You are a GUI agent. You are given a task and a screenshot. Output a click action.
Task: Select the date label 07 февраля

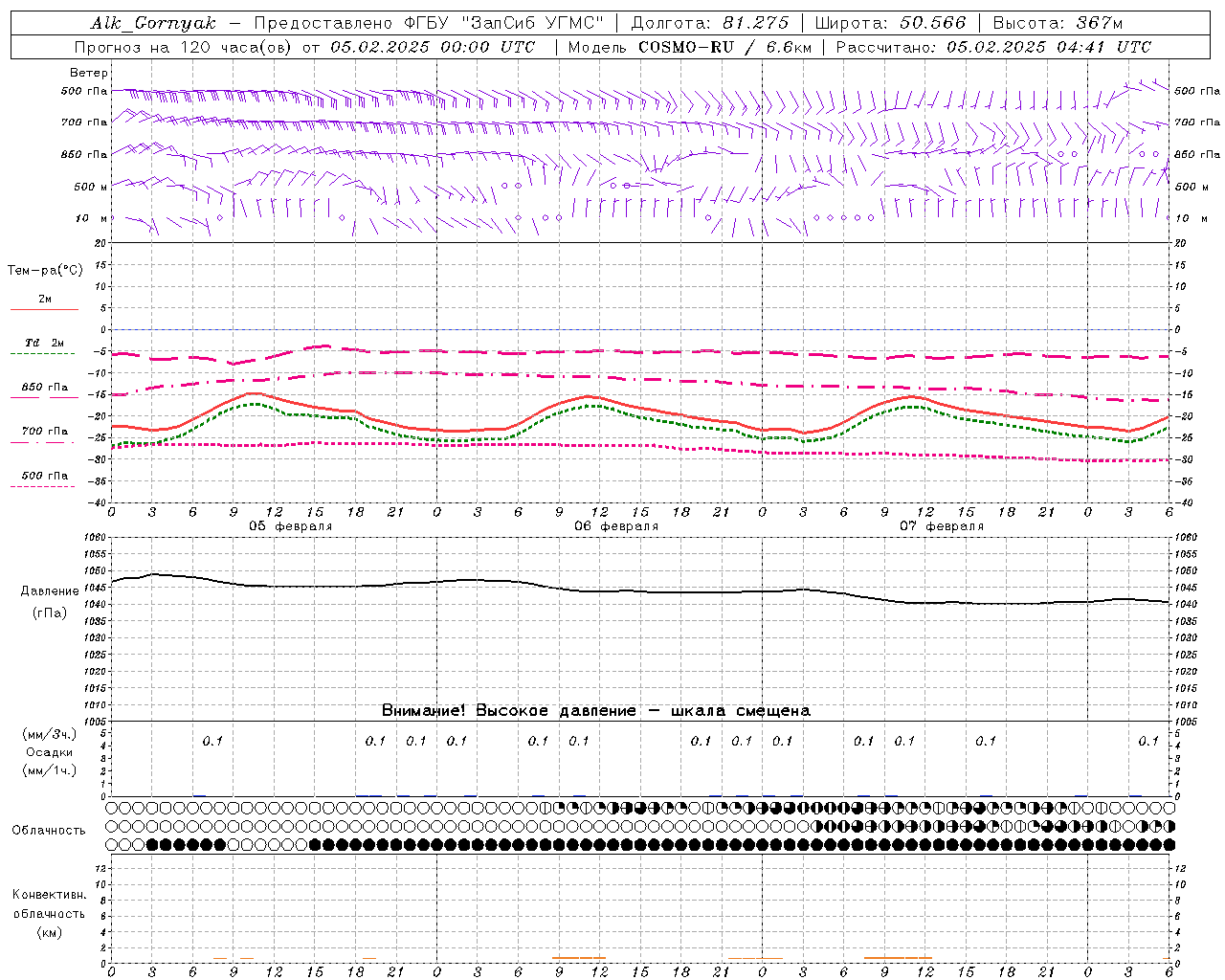[942, 526]
